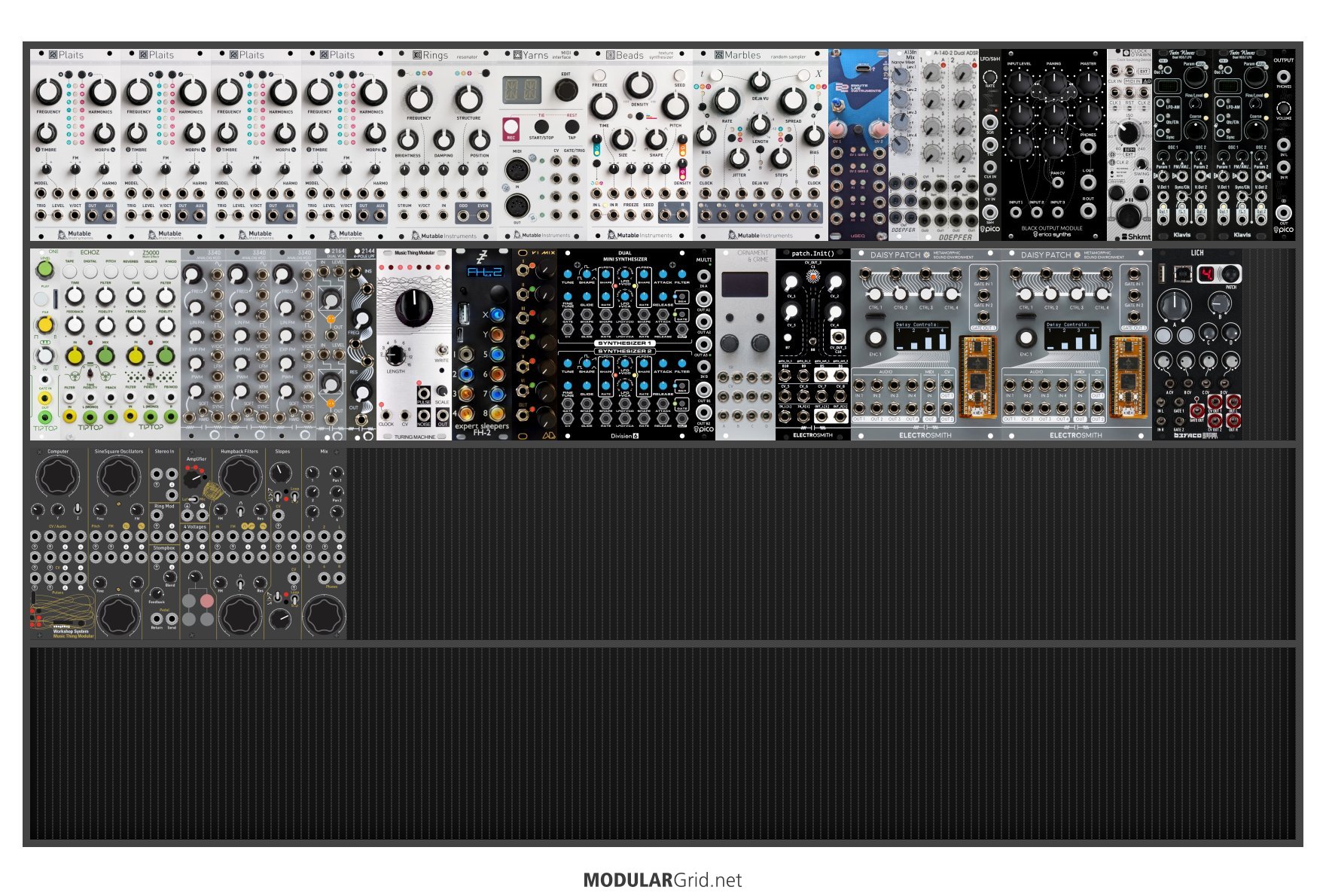The height and width of the screenshot is (896, 1326).
Task: Click the Ornament & Crime OLED display
Action: (745, 285)
